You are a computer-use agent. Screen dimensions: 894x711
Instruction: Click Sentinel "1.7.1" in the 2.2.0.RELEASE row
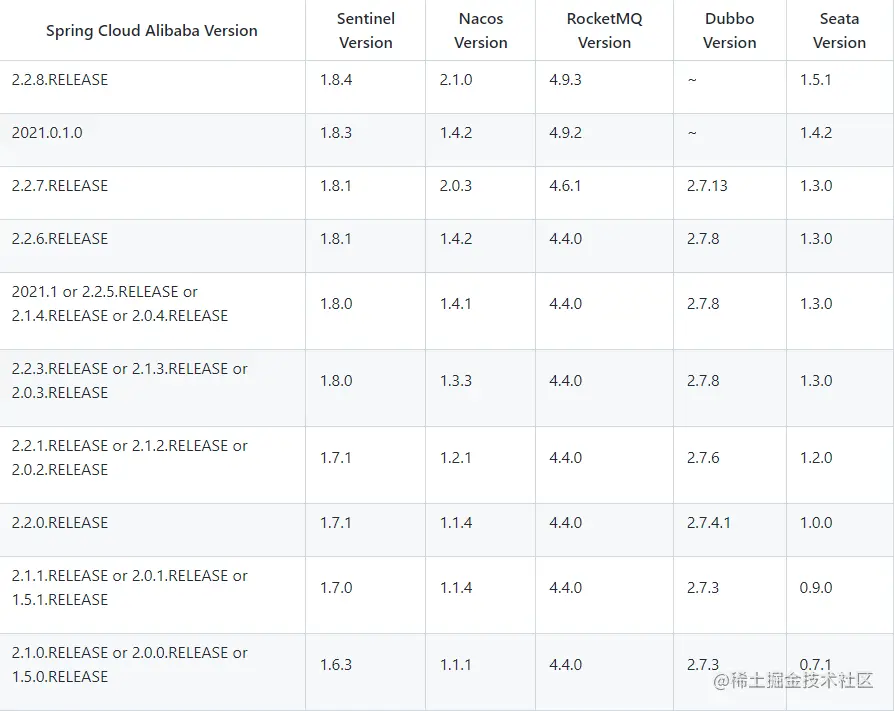335,523
